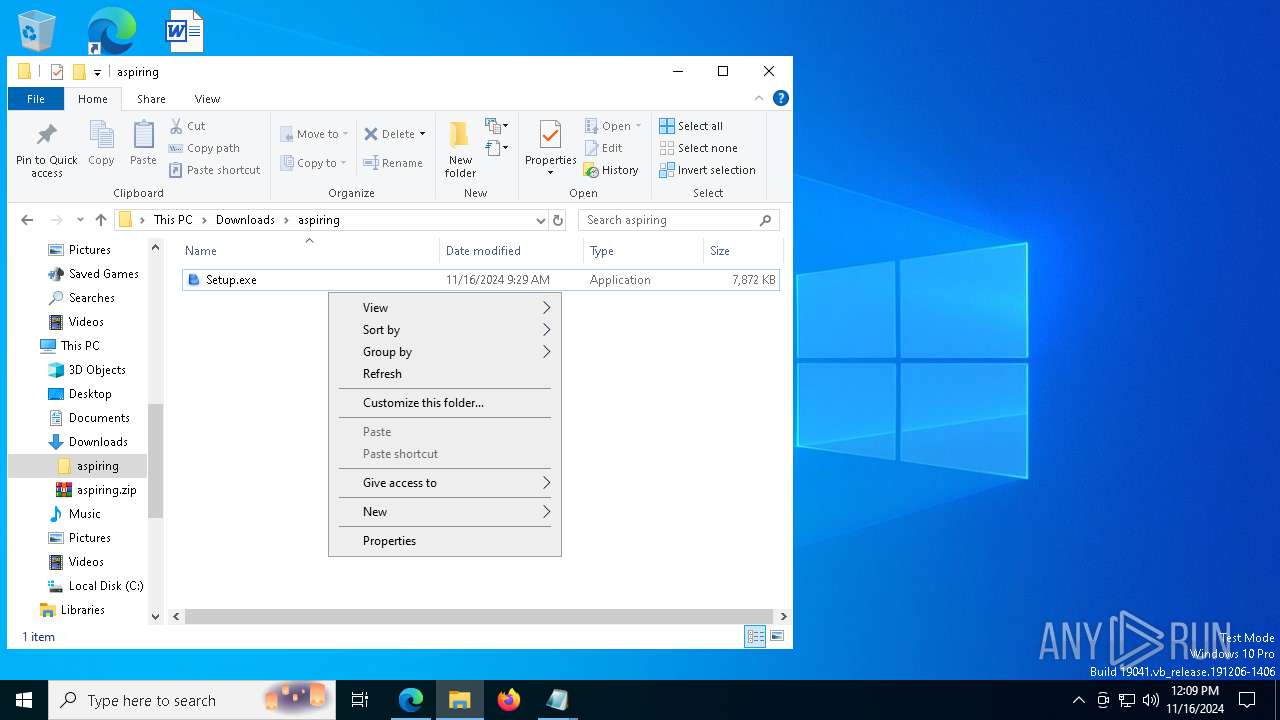Click the Refresh address bar button
The image size is (1280, 720).
558,220
